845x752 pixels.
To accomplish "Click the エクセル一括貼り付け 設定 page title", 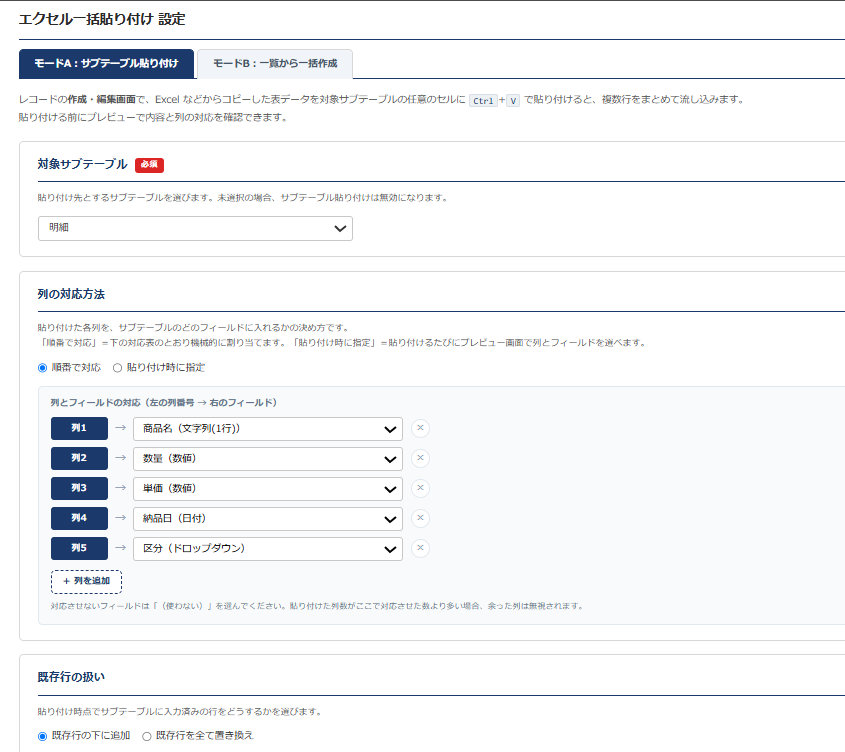I will (102, 19).
